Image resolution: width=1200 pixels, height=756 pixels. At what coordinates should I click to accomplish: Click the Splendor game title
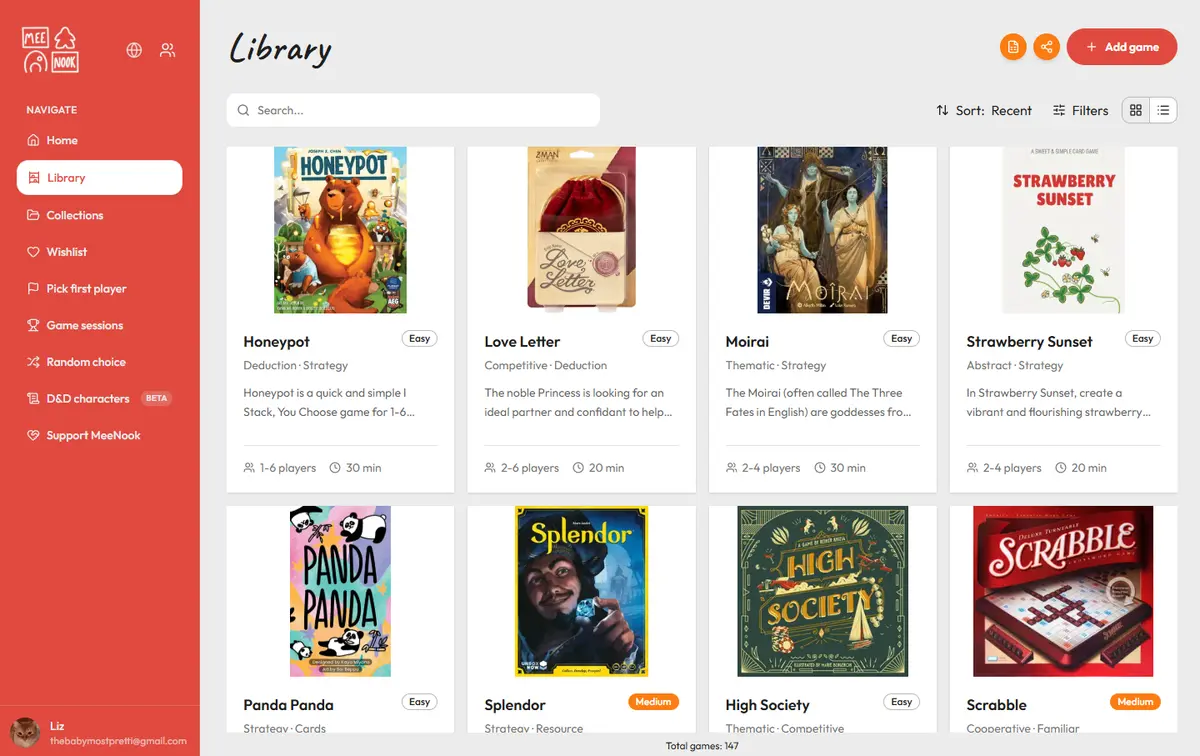pyautogui.click(x=515, y=705)
